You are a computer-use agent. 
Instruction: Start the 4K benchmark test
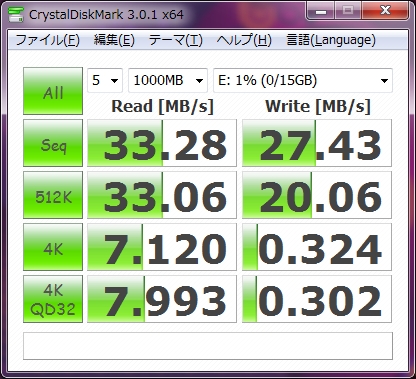click(x=53, y=247)
